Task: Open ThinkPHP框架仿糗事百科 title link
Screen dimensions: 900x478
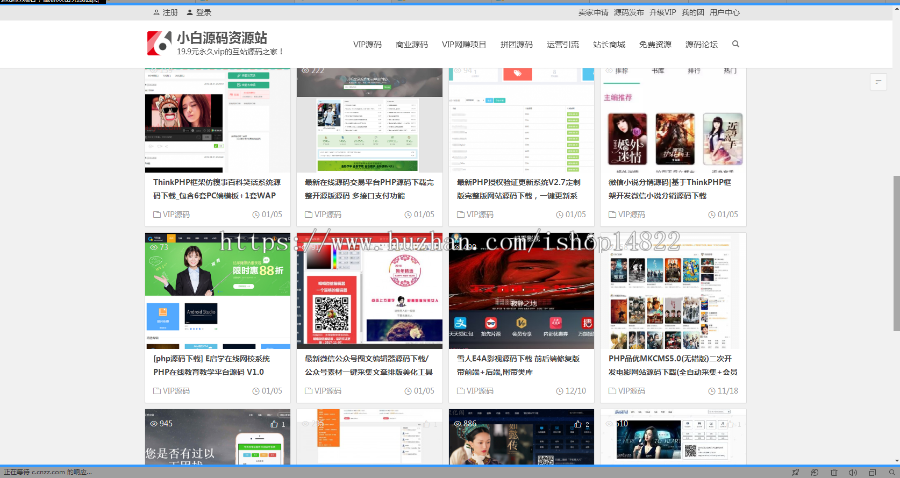Action: pos(217,189)
